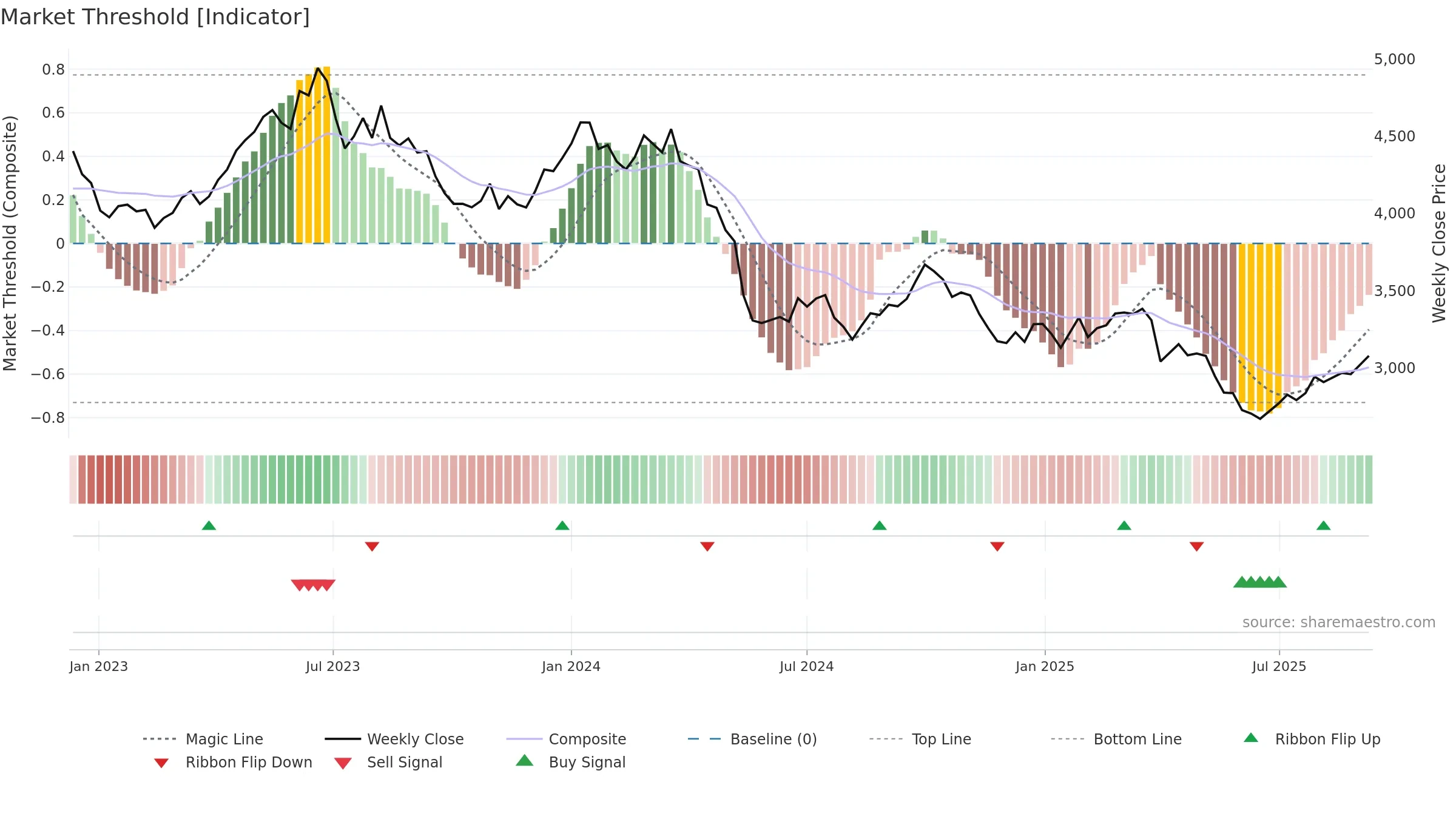Image resolution: width=1456 pixels, height=819 pixels.
Task: Click the Weekly Close Price axis title
Action: [1439, 243]
